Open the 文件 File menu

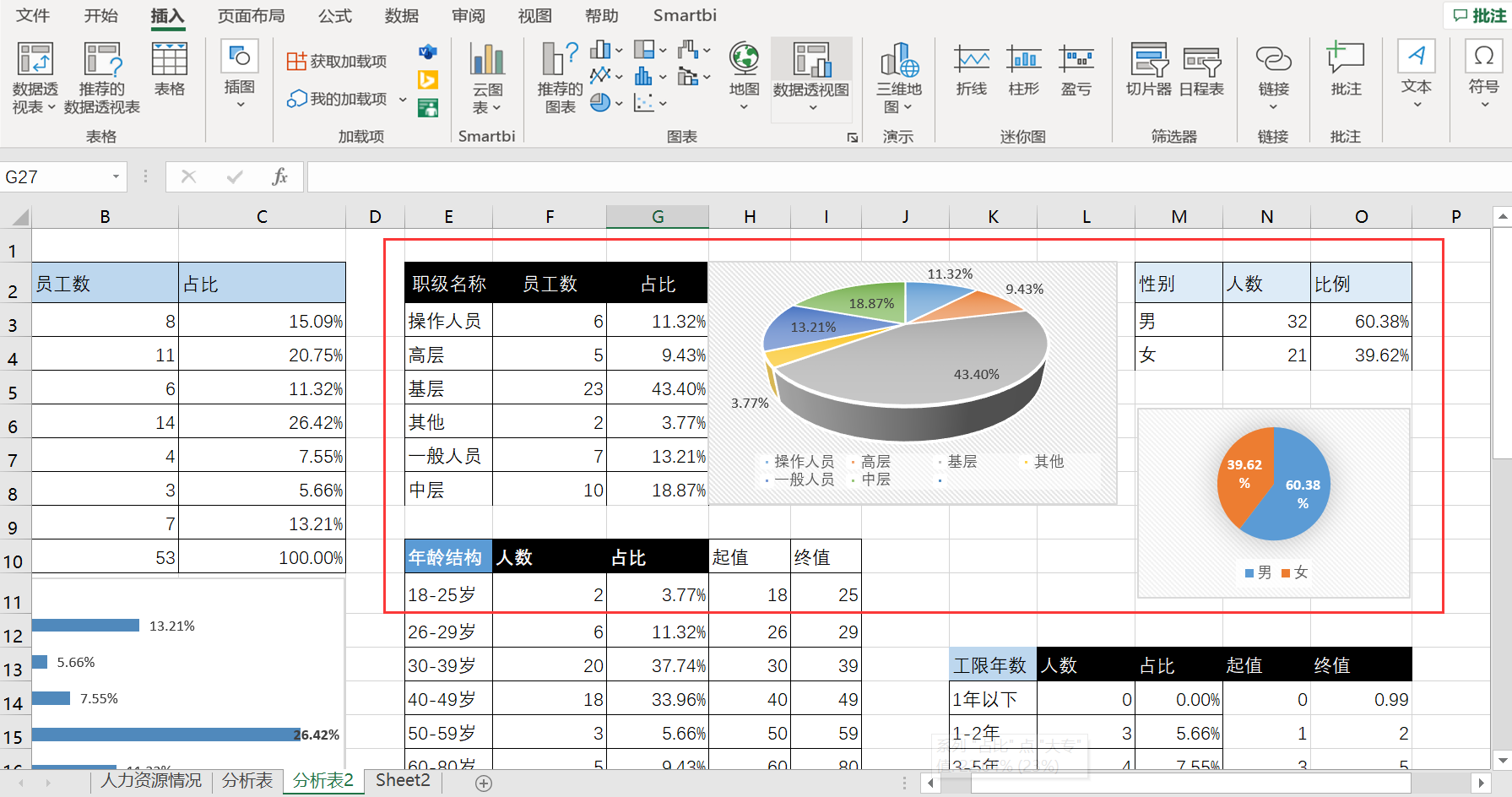[x=34, y=15]
